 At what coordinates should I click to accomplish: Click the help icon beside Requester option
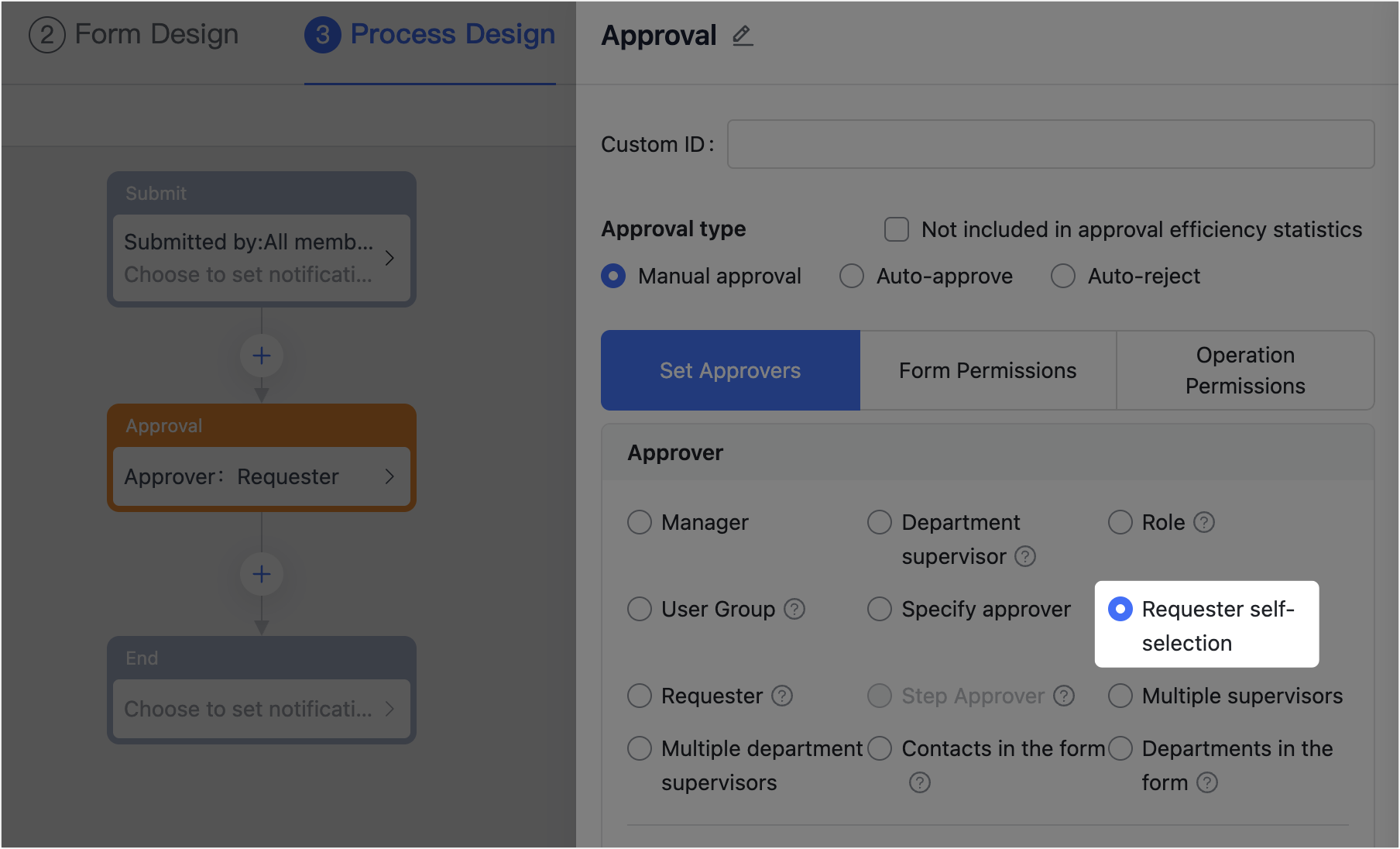coord(782,696)
